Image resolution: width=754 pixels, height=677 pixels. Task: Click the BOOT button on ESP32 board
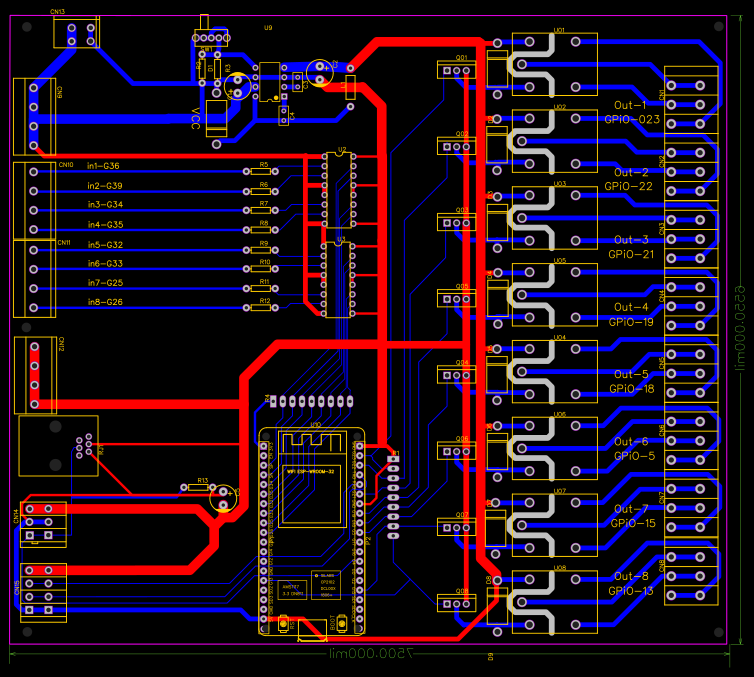coord(342,623)
